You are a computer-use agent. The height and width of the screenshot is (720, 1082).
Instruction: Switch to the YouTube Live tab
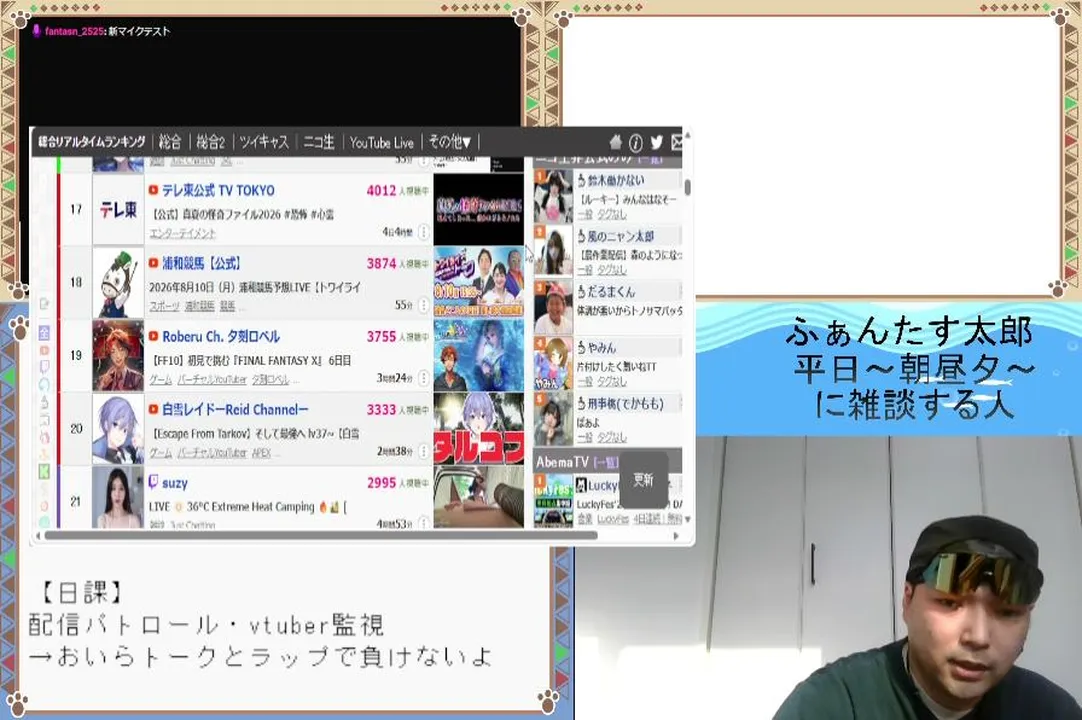pyautogui.click(x=382, y=143)
